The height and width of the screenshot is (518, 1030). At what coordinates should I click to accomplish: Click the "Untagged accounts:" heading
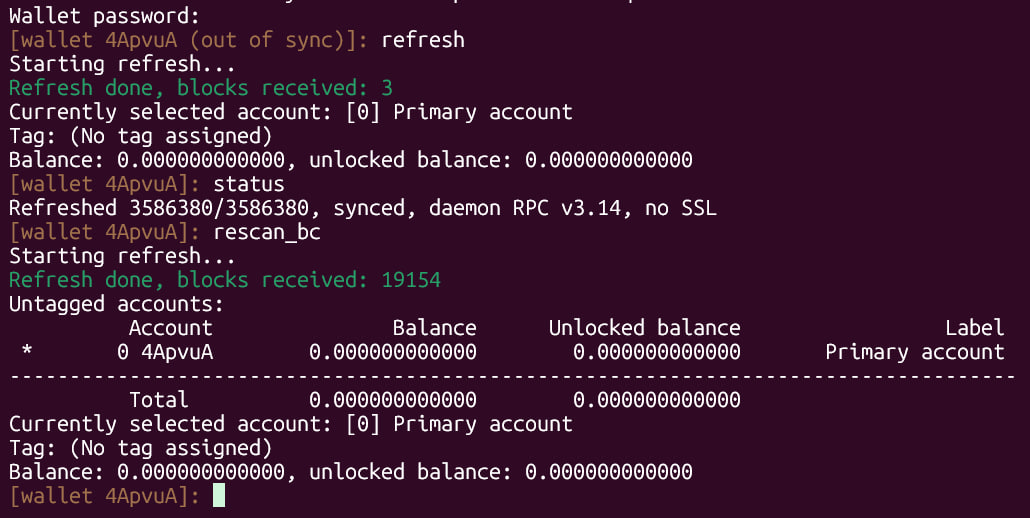coord(116,304)
